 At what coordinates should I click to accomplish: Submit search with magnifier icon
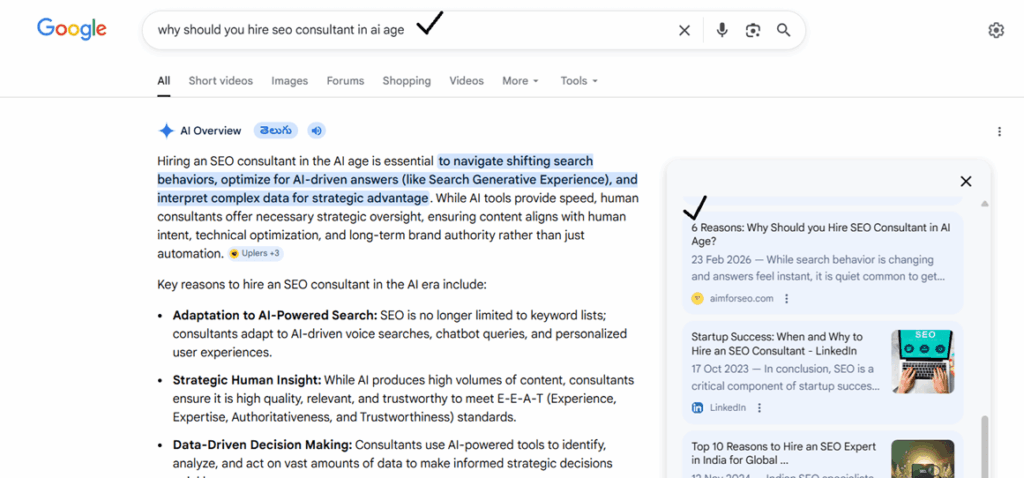[x=784, y=30]
